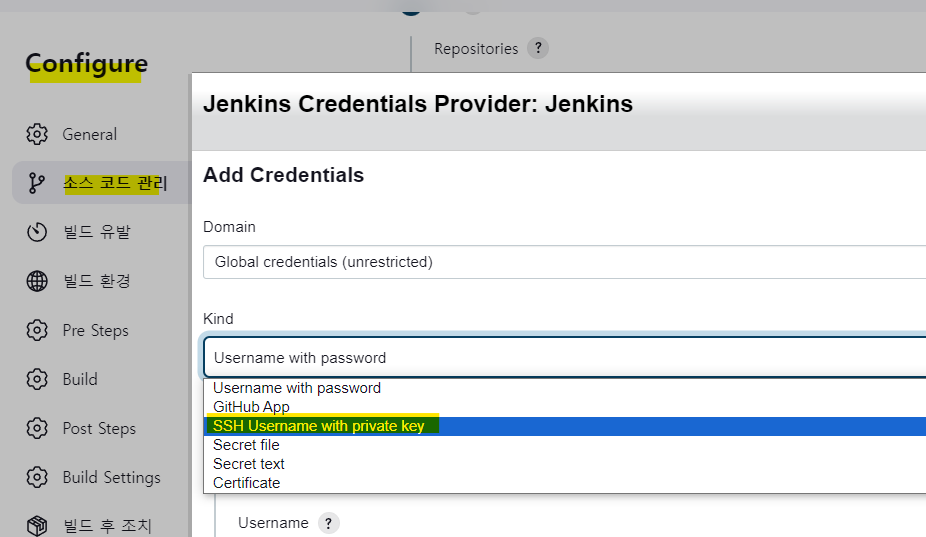Open the Build section in sidebar

[x=80, y=379]
